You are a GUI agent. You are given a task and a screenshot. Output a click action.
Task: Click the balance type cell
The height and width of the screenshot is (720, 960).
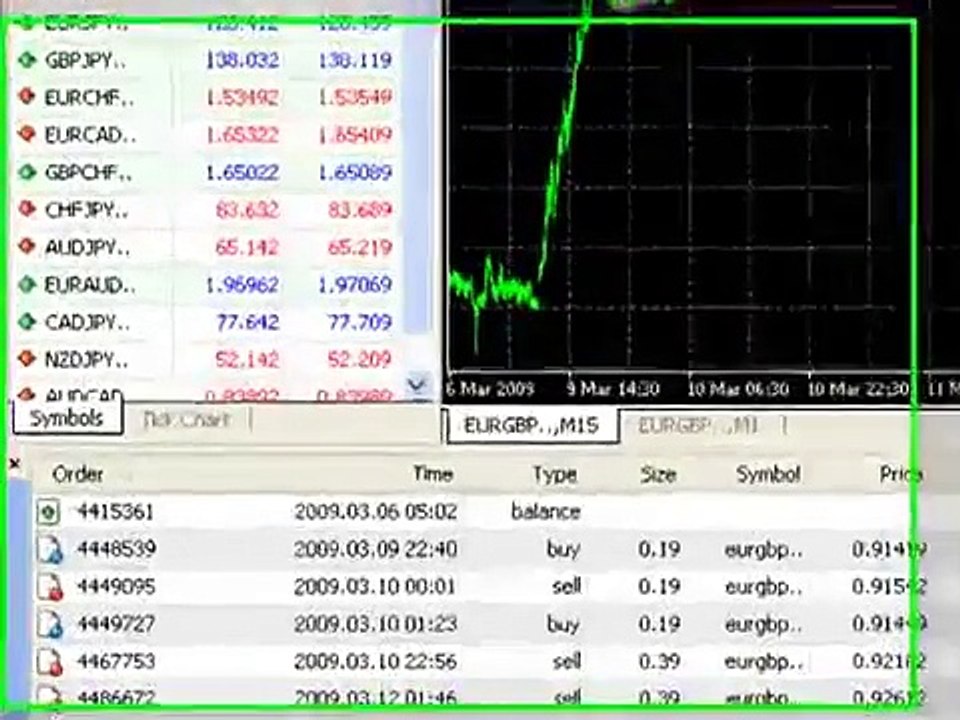point(546,511)
